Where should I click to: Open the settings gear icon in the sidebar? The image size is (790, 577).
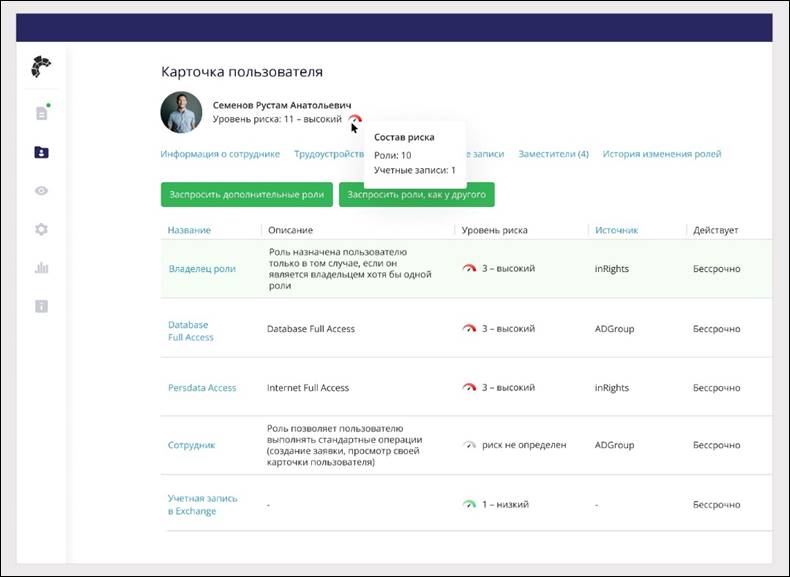coord(41,229)
